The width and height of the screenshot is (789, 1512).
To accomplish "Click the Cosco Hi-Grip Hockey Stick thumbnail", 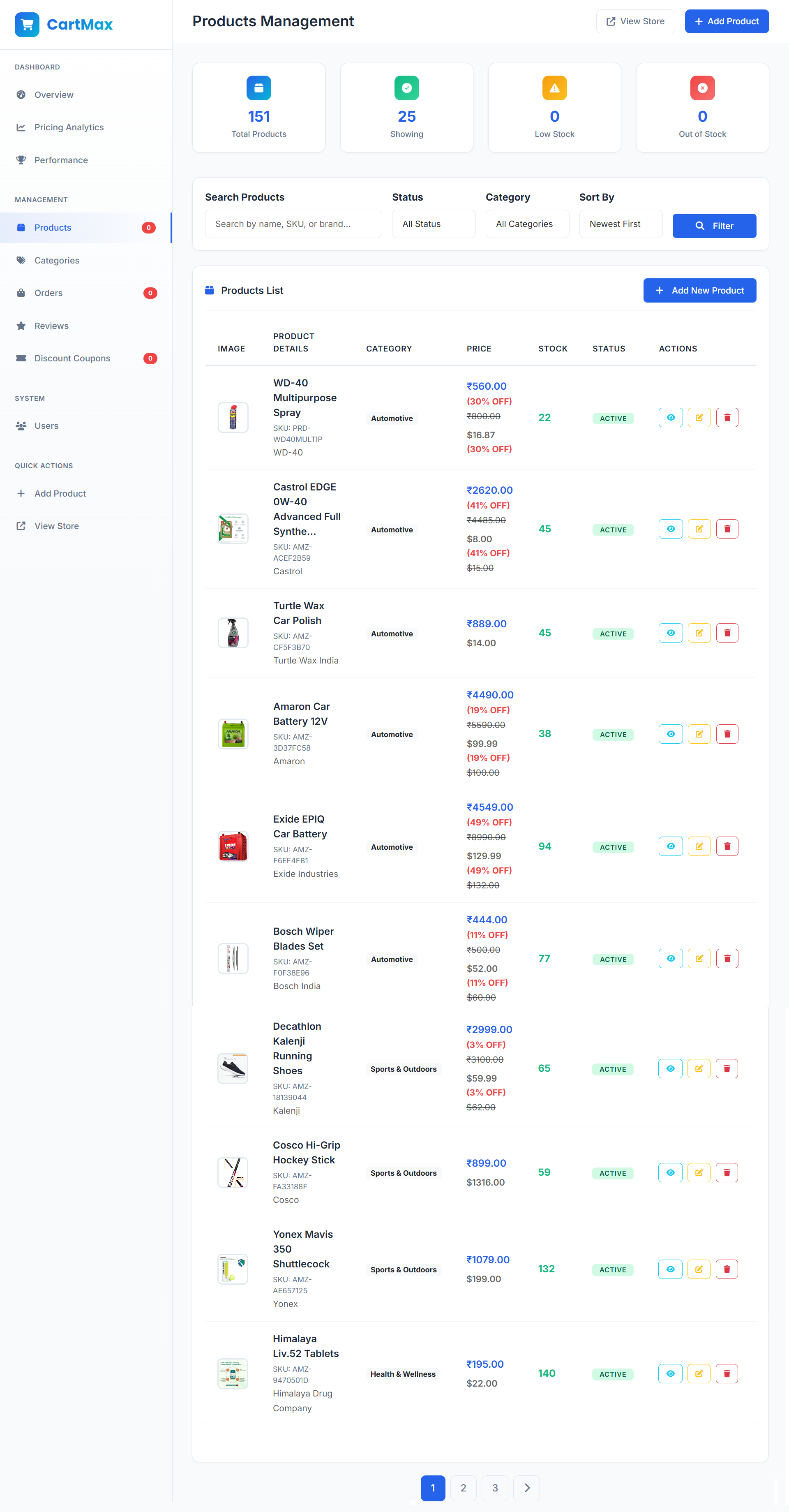I will [x=232, y=1172].
